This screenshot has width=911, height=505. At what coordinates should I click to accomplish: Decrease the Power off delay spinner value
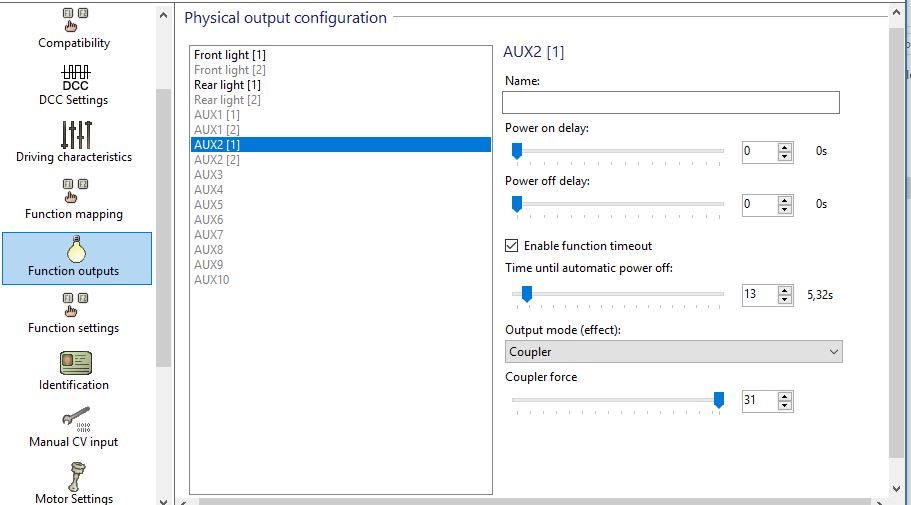point(785,209)
